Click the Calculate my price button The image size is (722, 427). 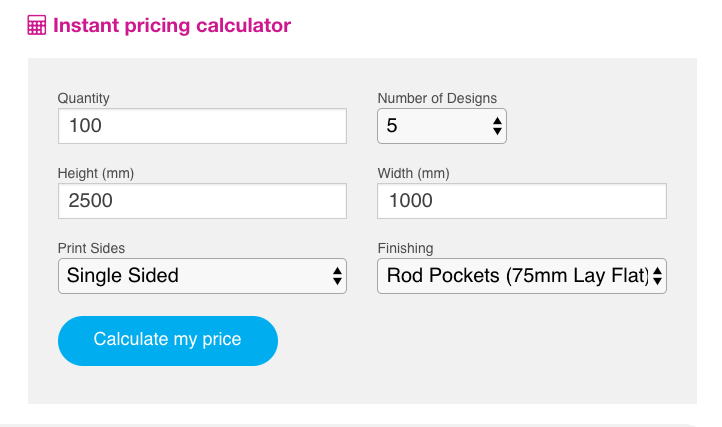click(x=168, y=340)
